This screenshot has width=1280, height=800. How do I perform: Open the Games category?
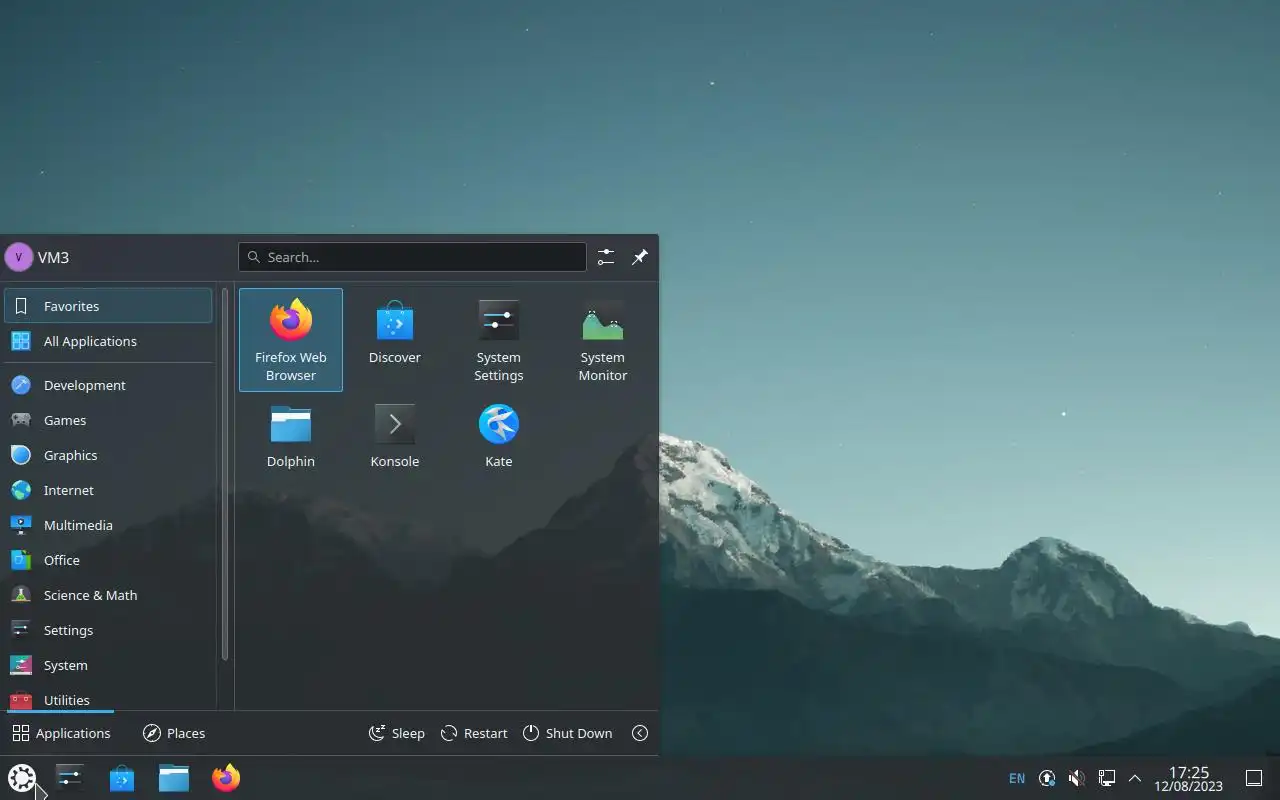108,420
